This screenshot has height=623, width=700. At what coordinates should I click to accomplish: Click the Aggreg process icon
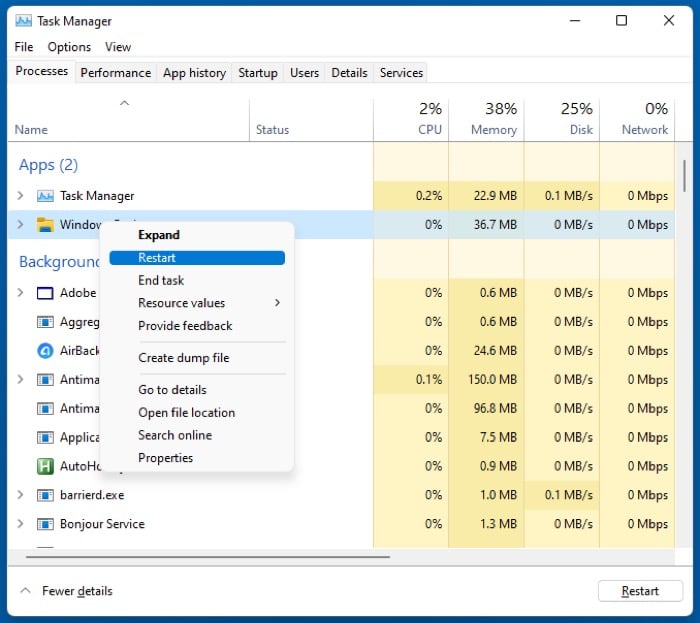coord(45,322)
